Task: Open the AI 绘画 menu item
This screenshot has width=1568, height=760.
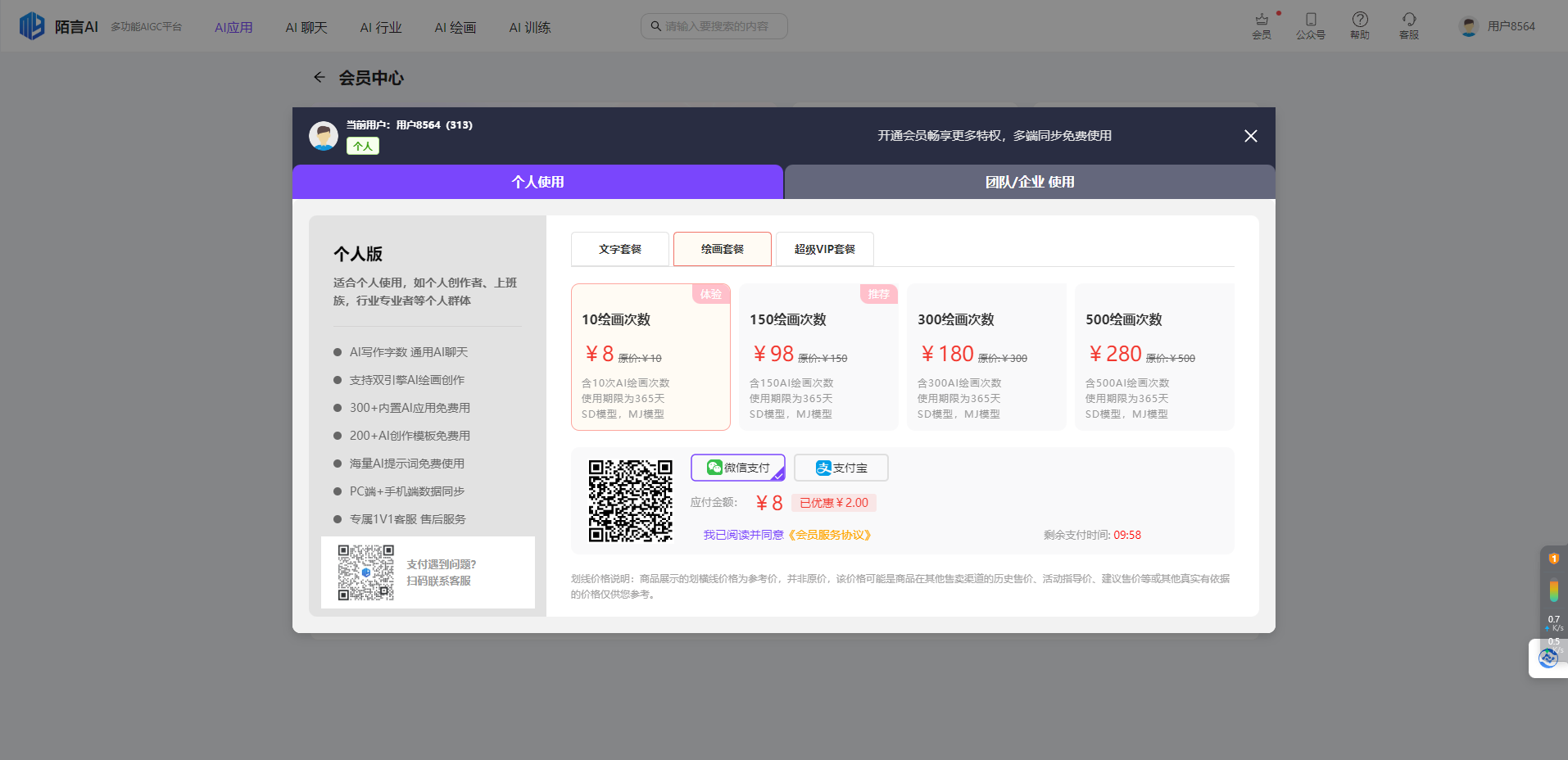Action: pyautogui.click(x=455, y=26)
